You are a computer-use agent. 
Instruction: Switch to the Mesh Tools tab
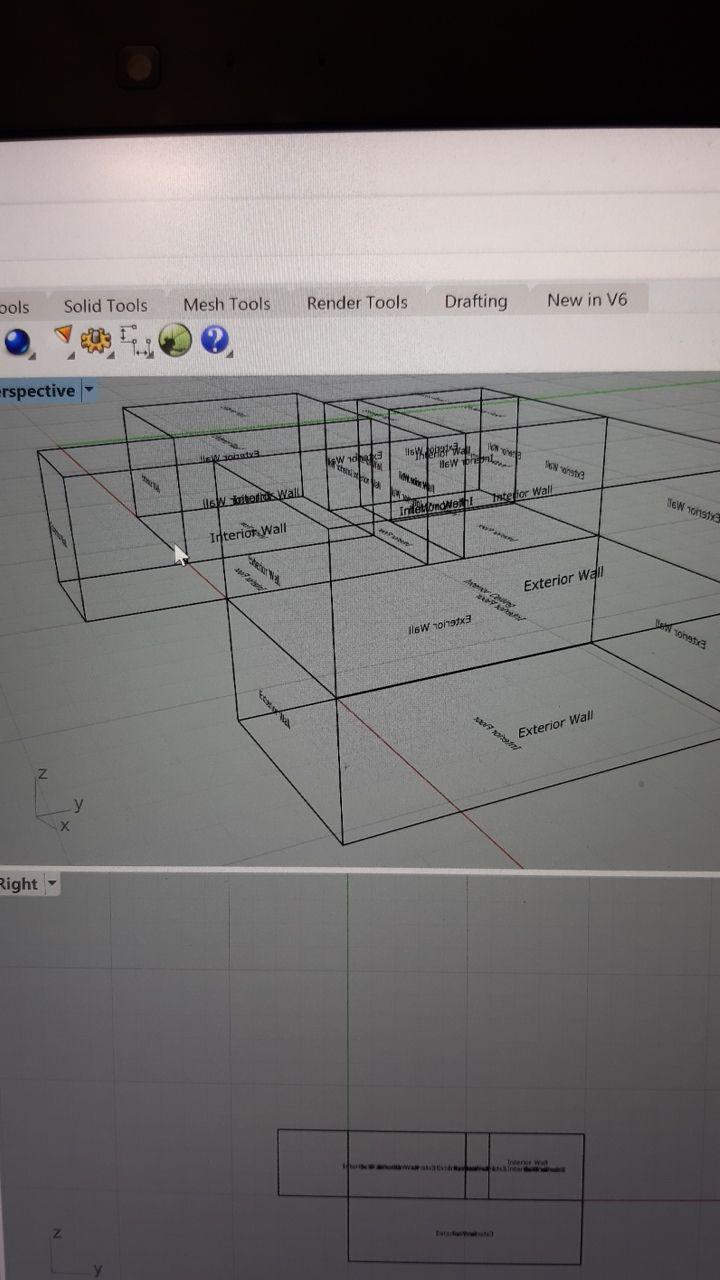(227, 304)
